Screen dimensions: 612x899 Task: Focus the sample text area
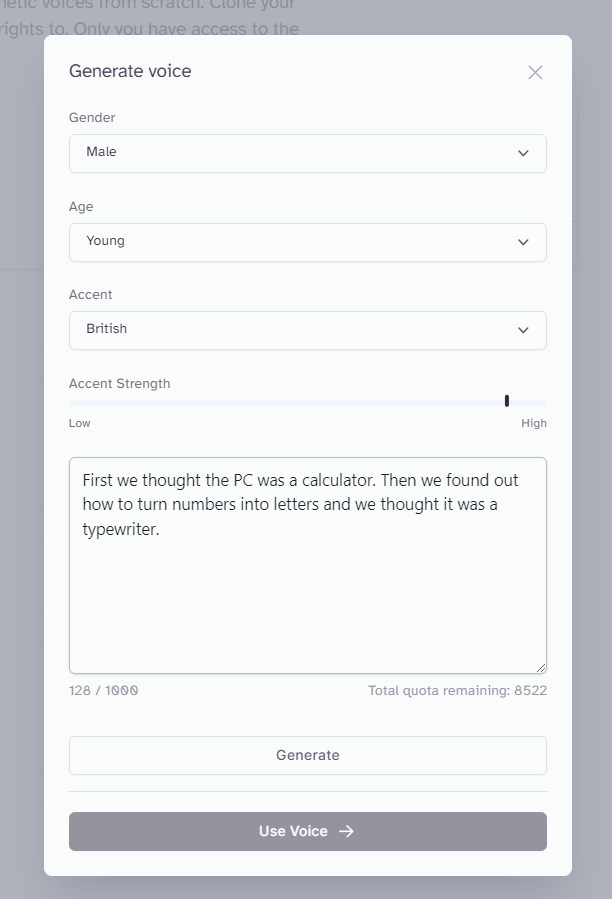307,565
